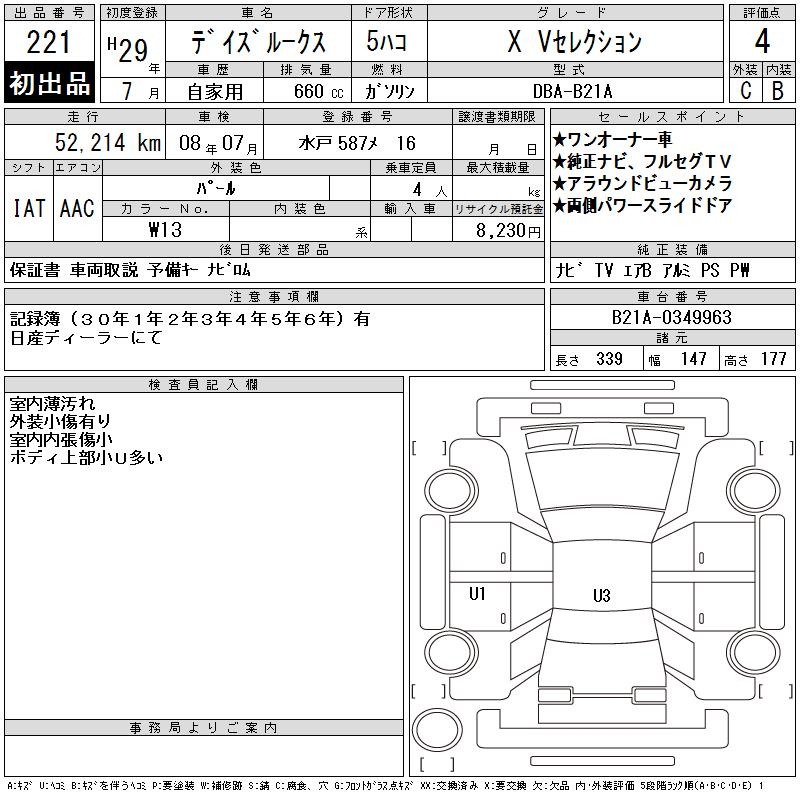Click recycle deposit 8,230円

pos(508,231)
